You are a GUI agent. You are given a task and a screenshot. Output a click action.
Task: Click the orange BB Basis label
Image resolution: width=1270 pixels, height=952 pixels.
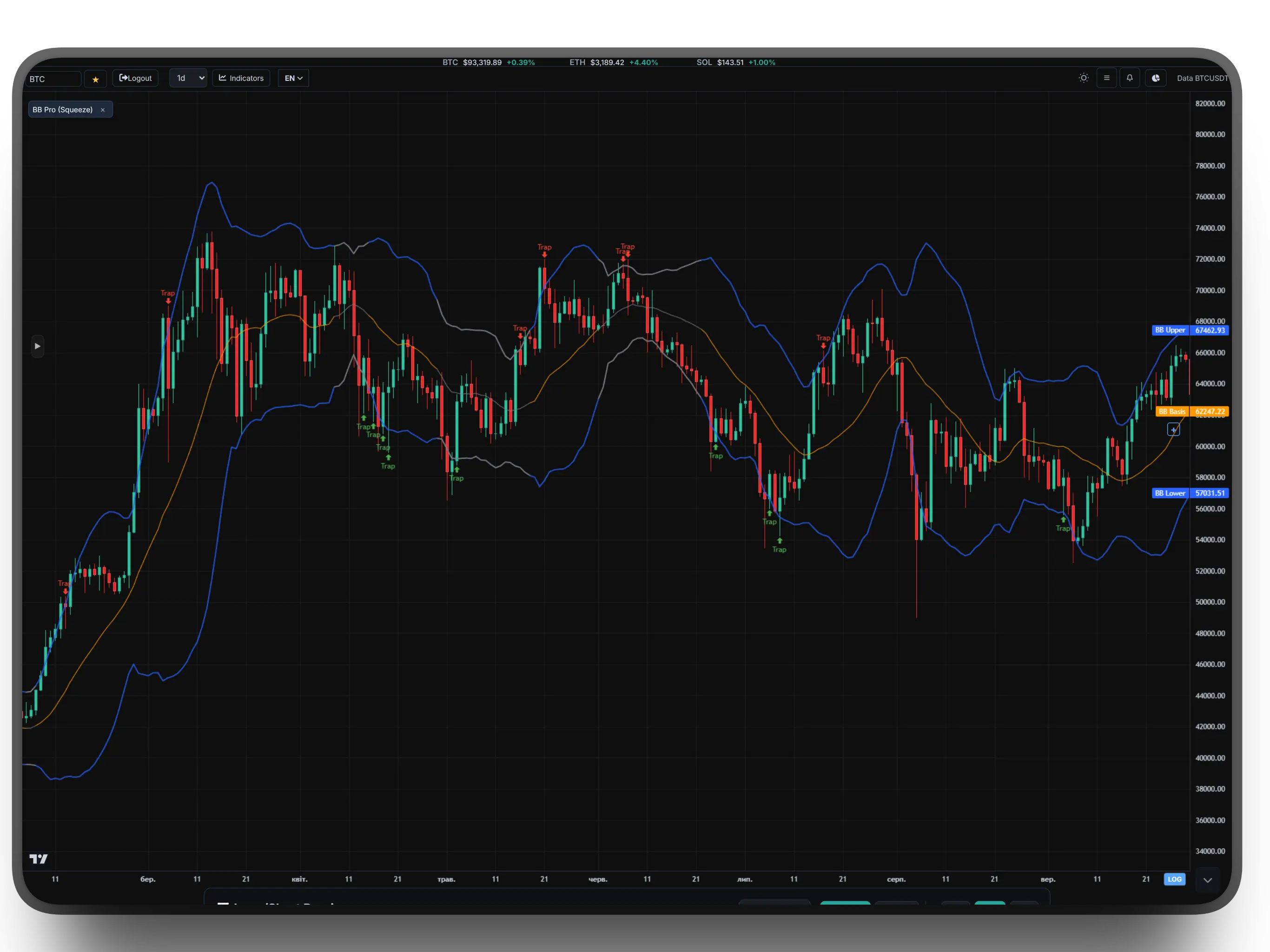click(1172, 412)
